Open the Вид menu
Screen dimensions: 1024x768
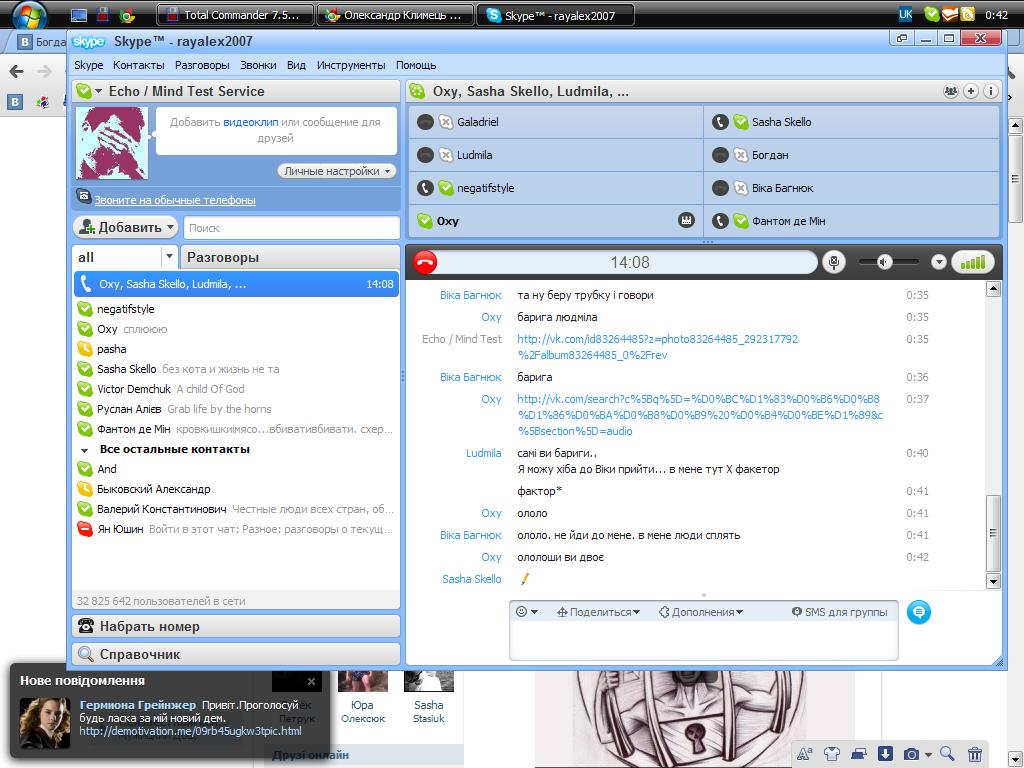click(296, 65)
